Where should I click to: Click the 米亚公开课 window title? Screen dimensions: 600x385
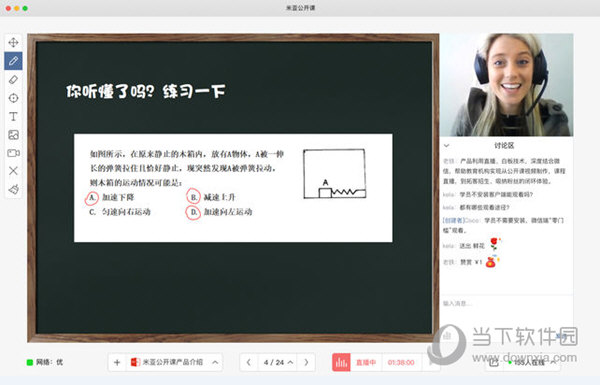(x=300, y=8)
